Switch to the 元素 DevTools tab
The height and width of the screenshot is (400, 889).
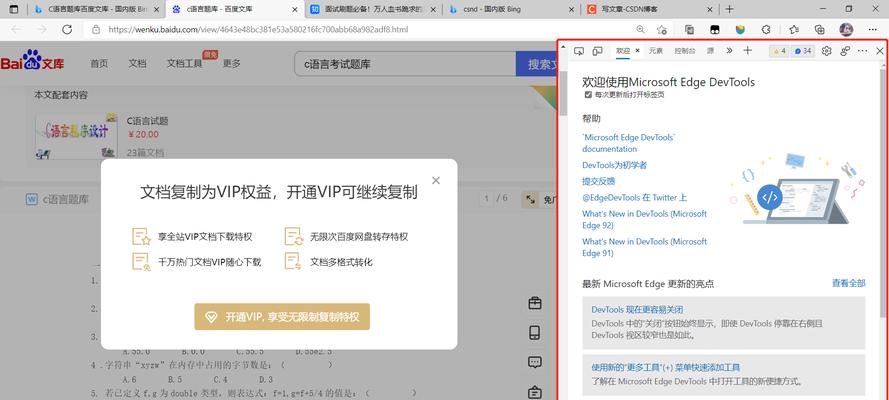[655, 51]
